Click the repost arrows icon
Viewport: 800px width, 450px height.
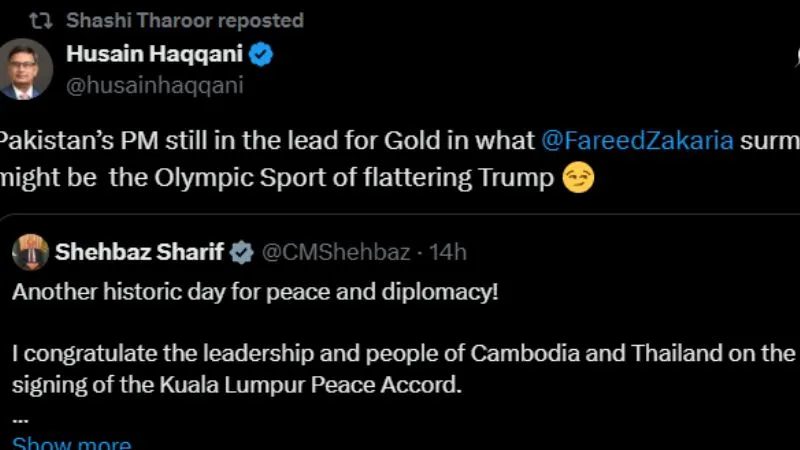pos(39,20)
